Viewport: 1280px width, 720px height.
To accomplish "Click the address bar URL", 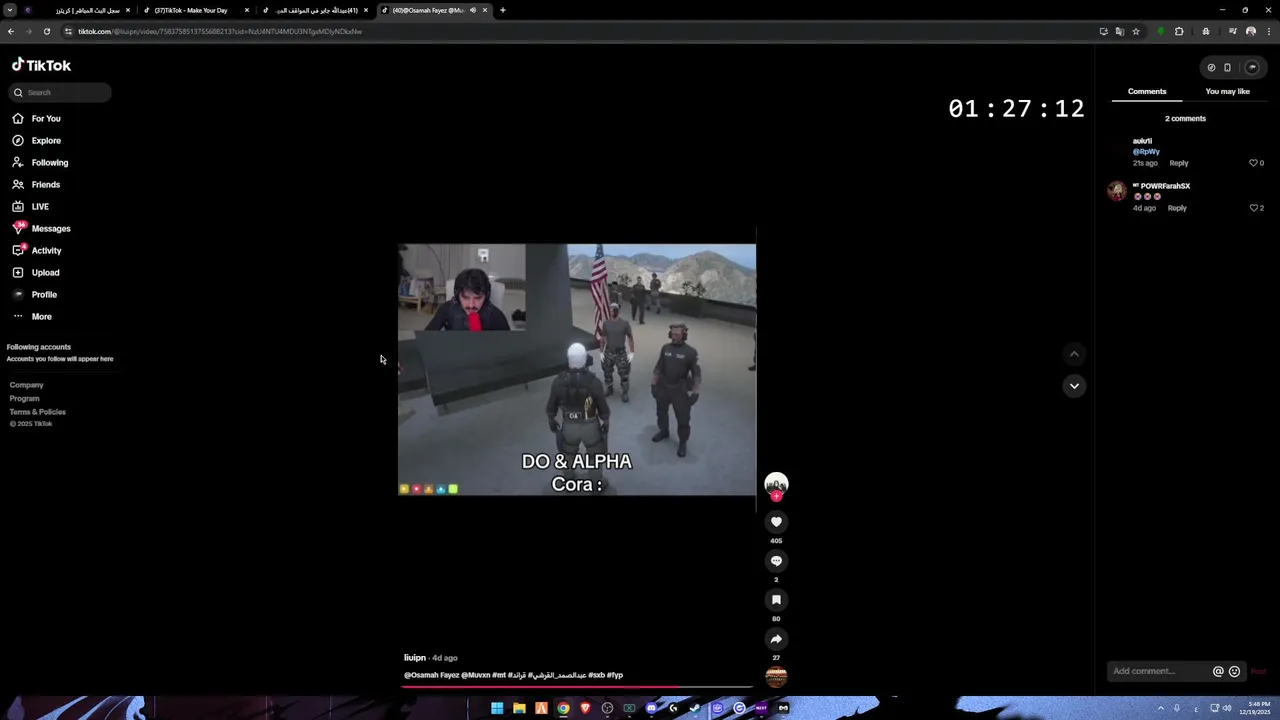I will [220, 31].
